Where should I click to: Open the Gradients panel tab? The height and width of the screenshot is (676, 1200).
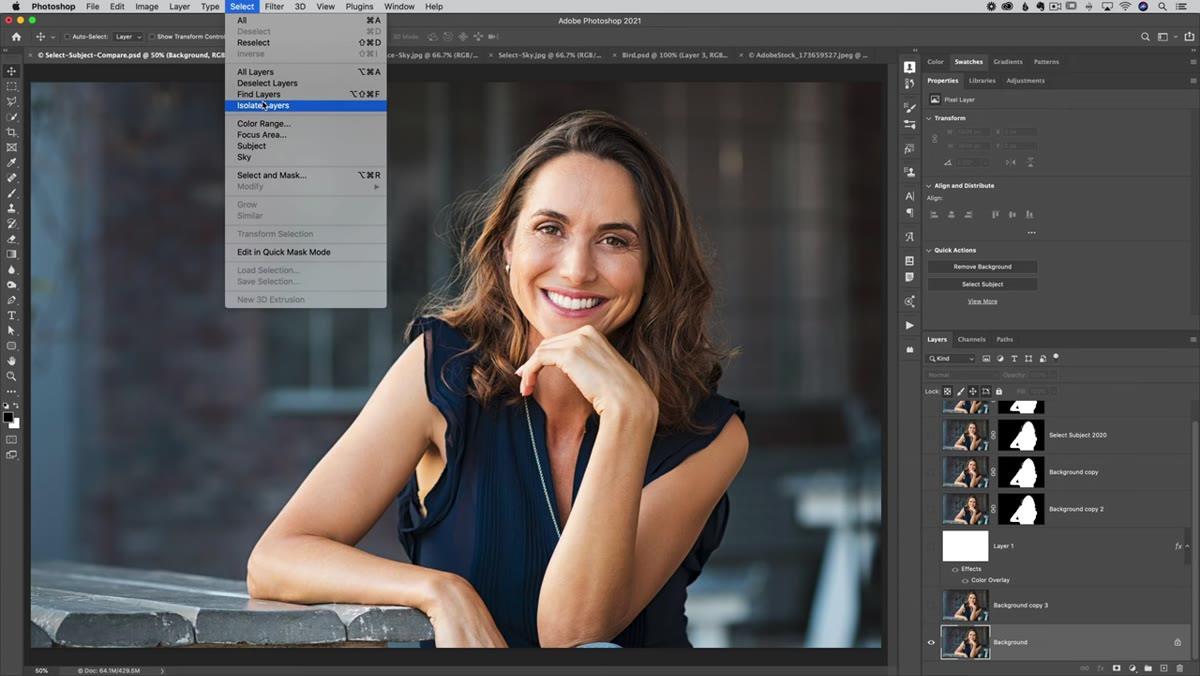pos(1008,62)
